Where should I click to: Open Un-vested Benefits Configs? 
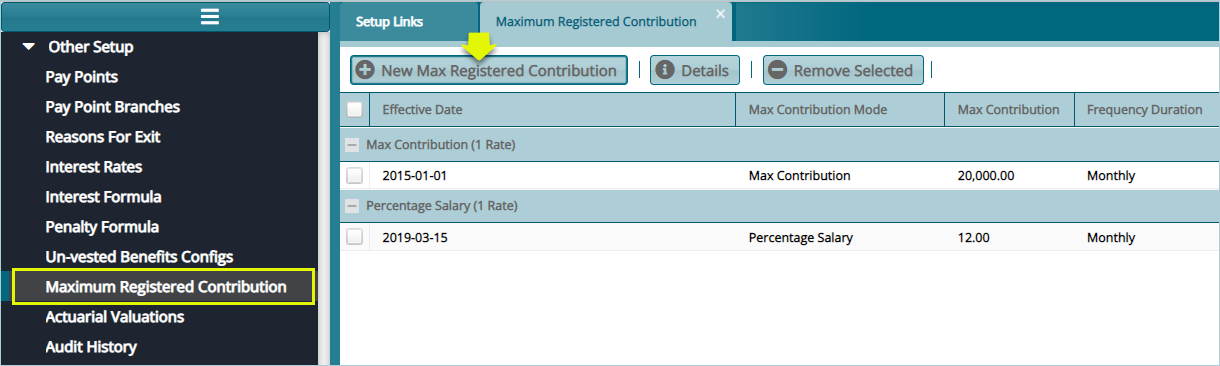[139, 257]
